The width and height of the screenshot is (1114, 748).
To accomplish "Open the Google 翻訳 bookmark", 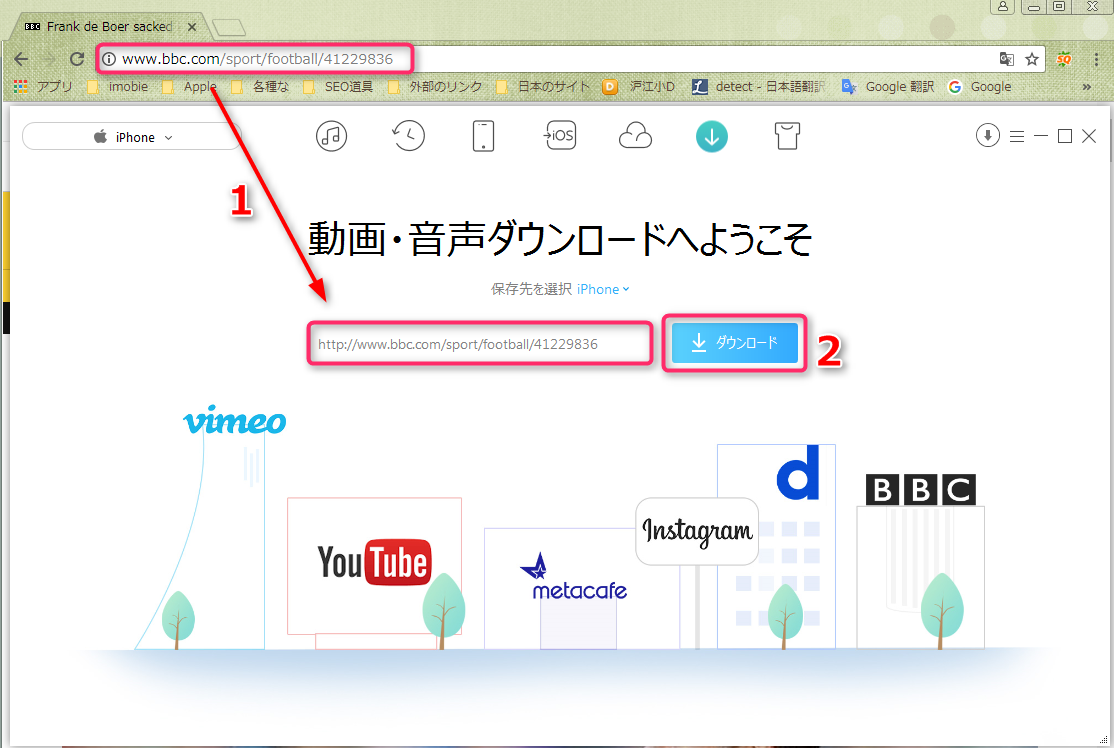I will pos(888,87).
